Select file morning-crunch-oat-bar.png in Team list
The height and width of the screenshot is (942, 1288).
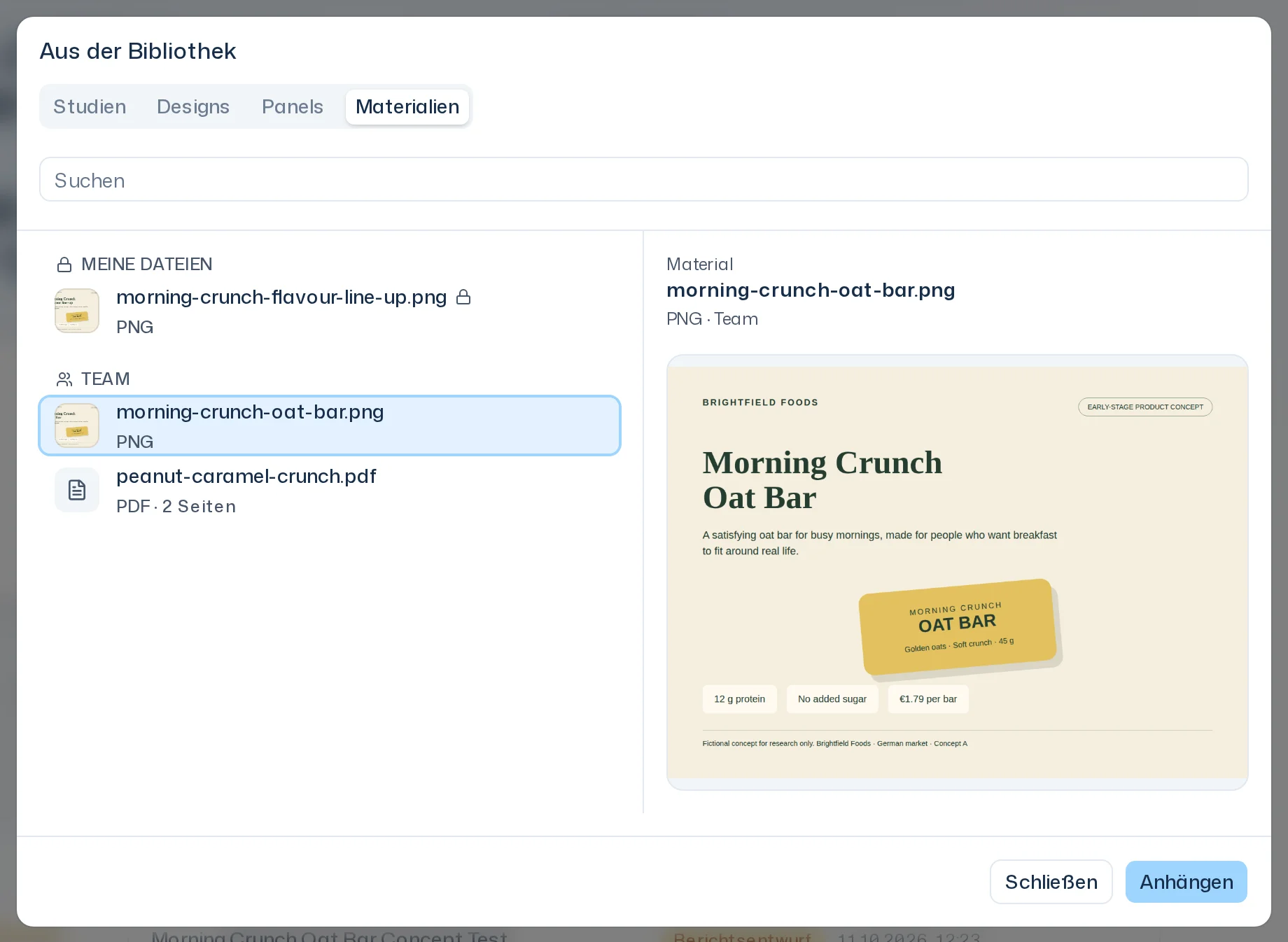click(x=330, y=426)
